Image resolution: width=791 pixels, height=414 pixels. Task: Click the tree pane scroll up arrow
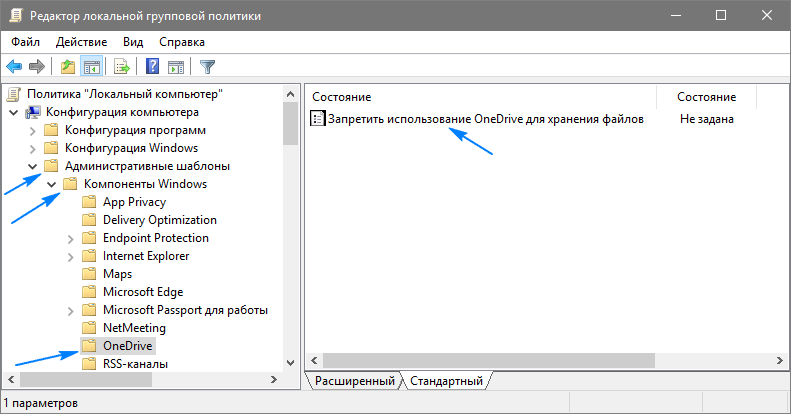(290, 94)
